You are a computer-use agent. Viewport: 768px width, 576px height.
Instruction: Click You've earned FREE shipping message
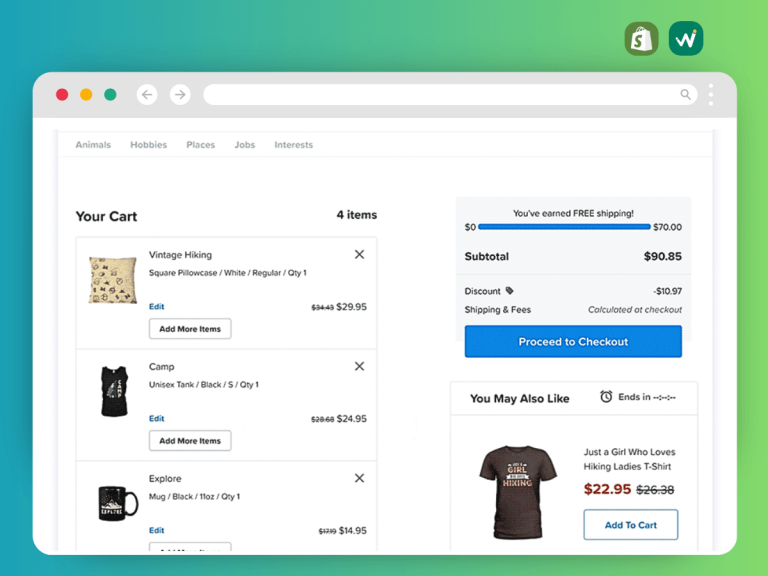click(573, 214)
